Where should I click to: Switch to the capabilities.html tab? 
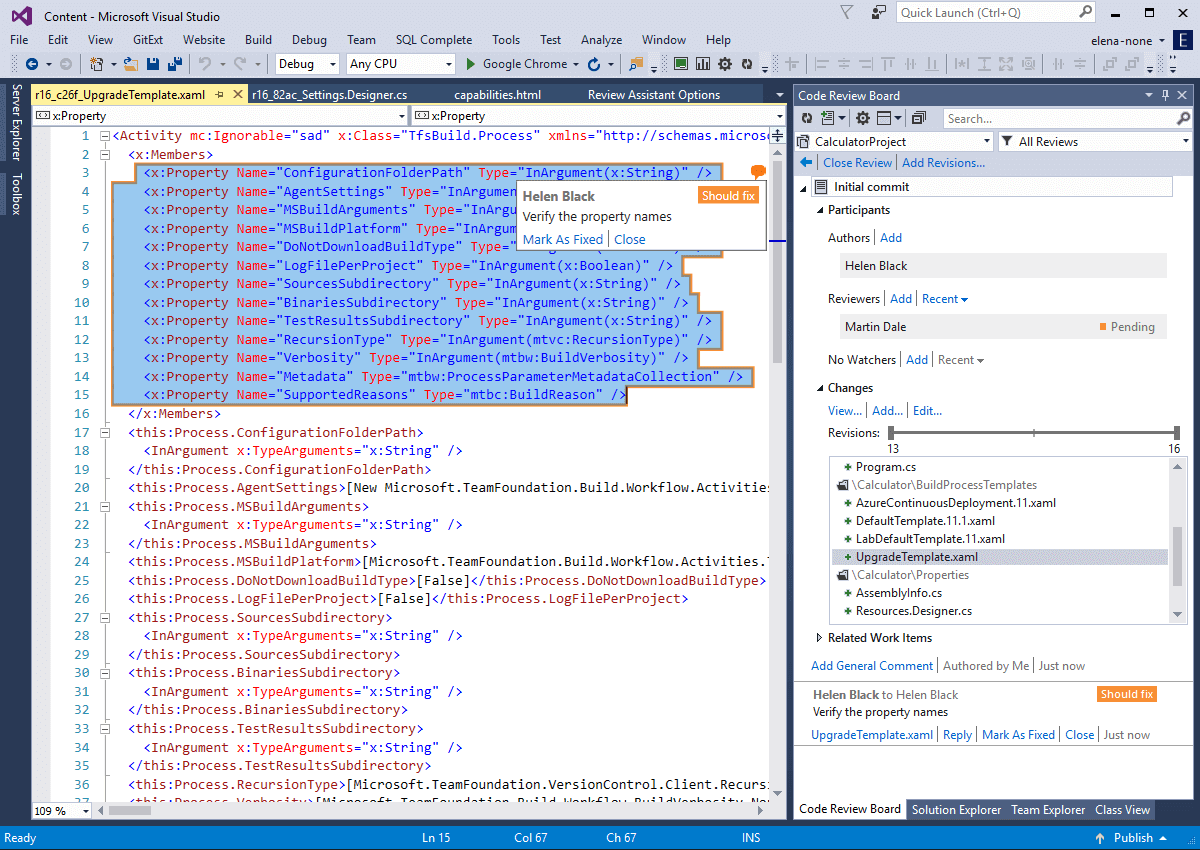click(x=497, y=95)
